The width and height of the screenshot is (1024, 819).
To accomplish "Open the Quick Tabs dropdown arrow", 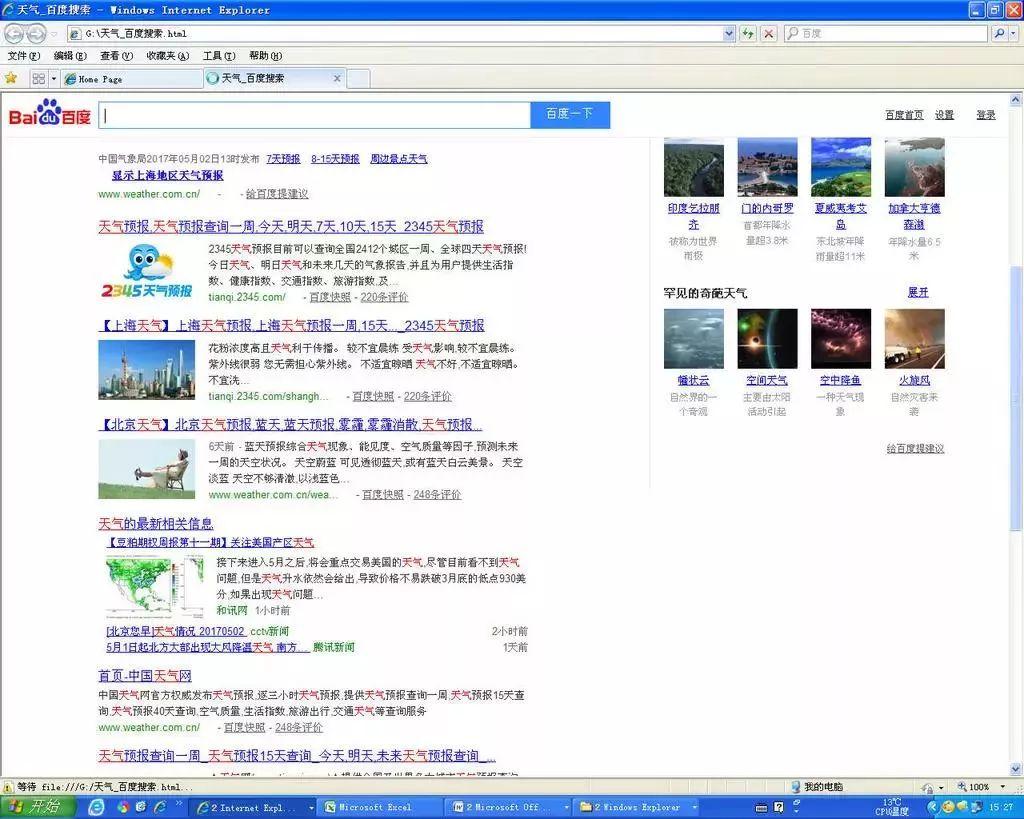I will pyautogui.click(x=54, y=78).
